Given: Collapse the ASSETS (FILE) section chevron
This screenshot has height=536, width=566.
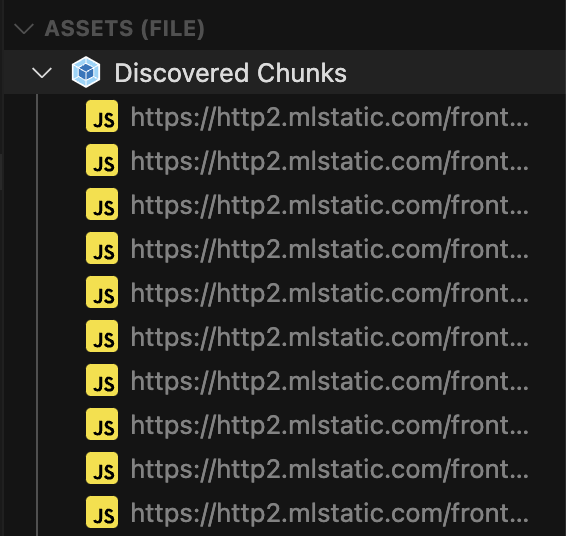Looking at the screenshot, I should tap(24, 29).
